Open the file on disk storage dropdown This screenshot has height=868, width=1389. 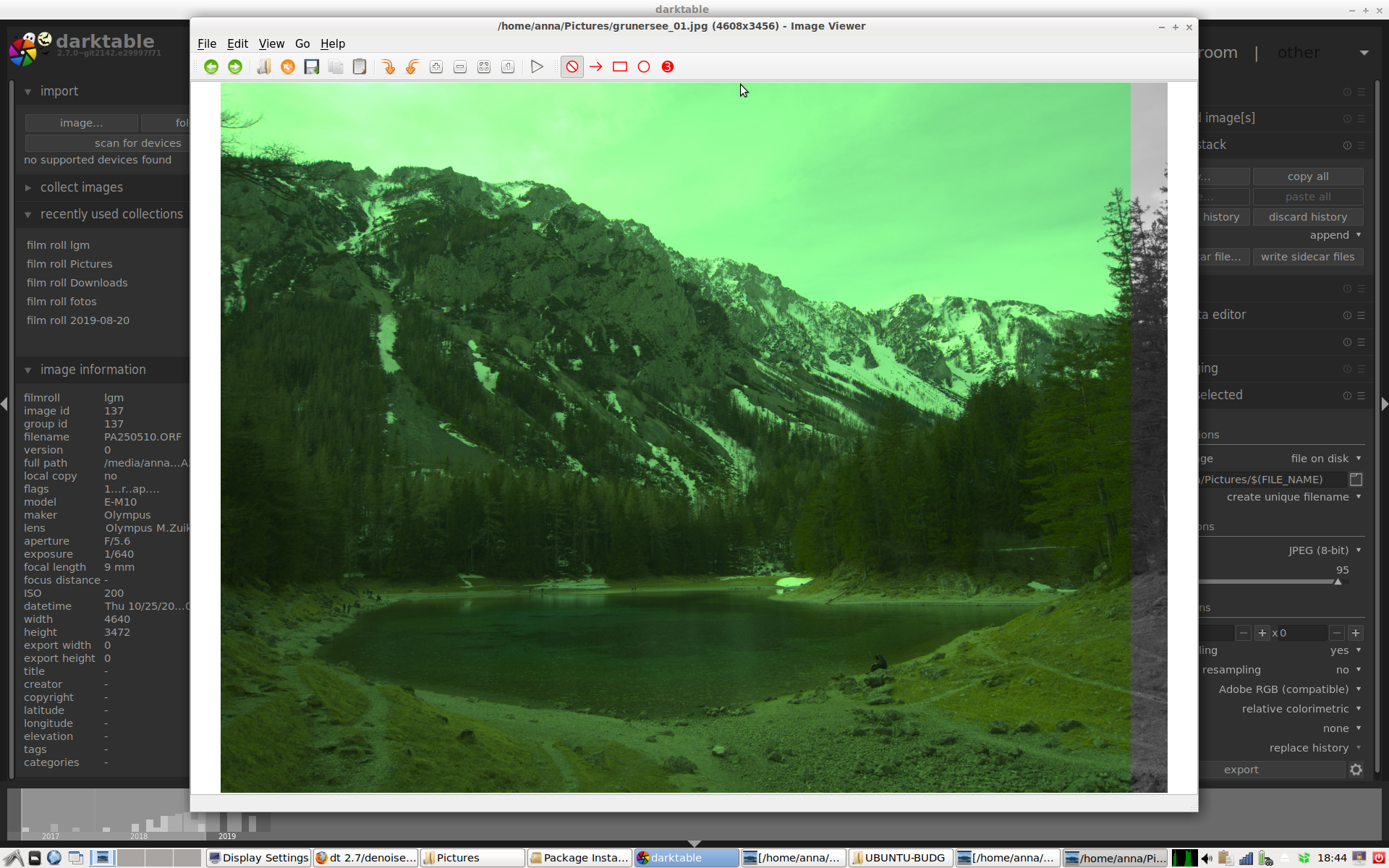[x=1327, y=459]
